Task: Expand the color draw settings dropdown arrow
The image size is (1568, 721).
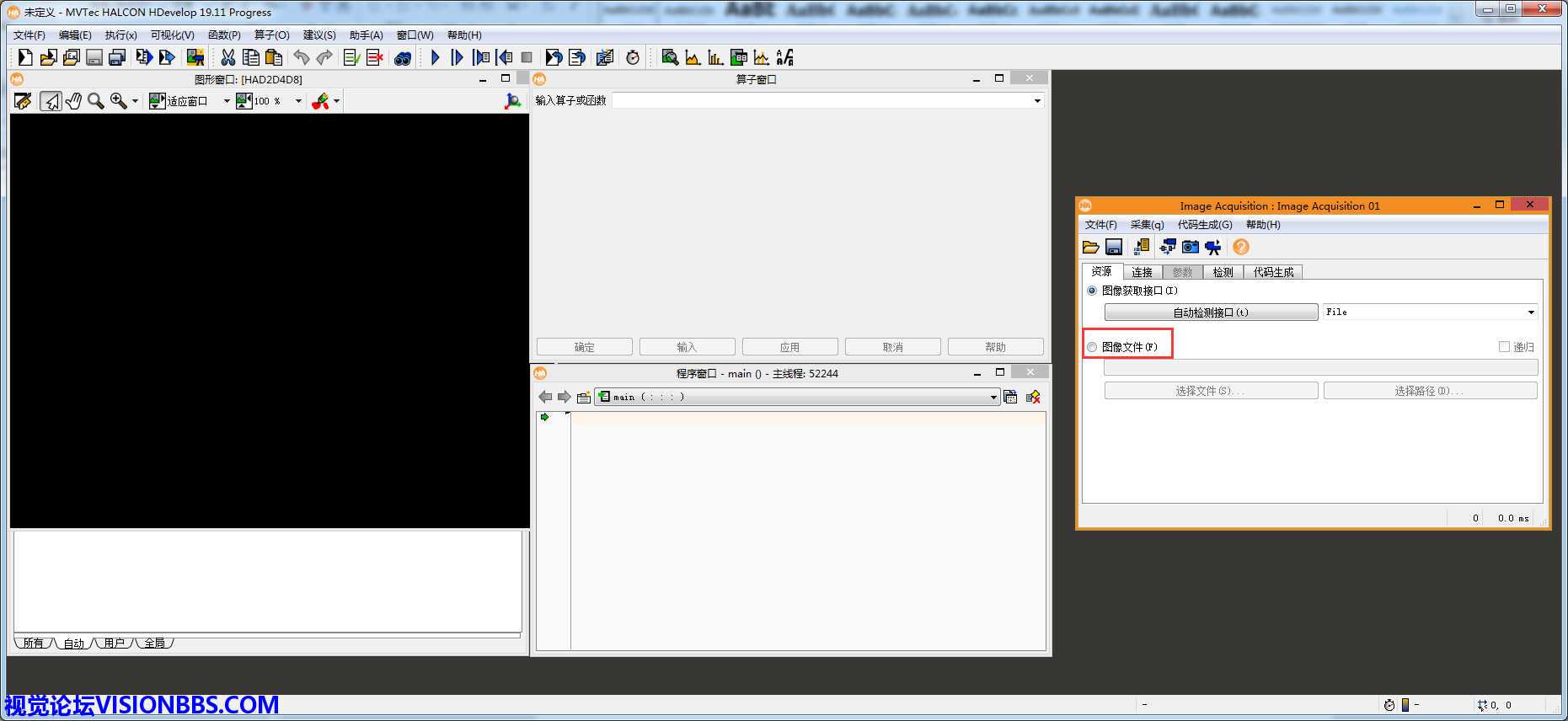Action: pyautogui.click(x=336, y=101)
